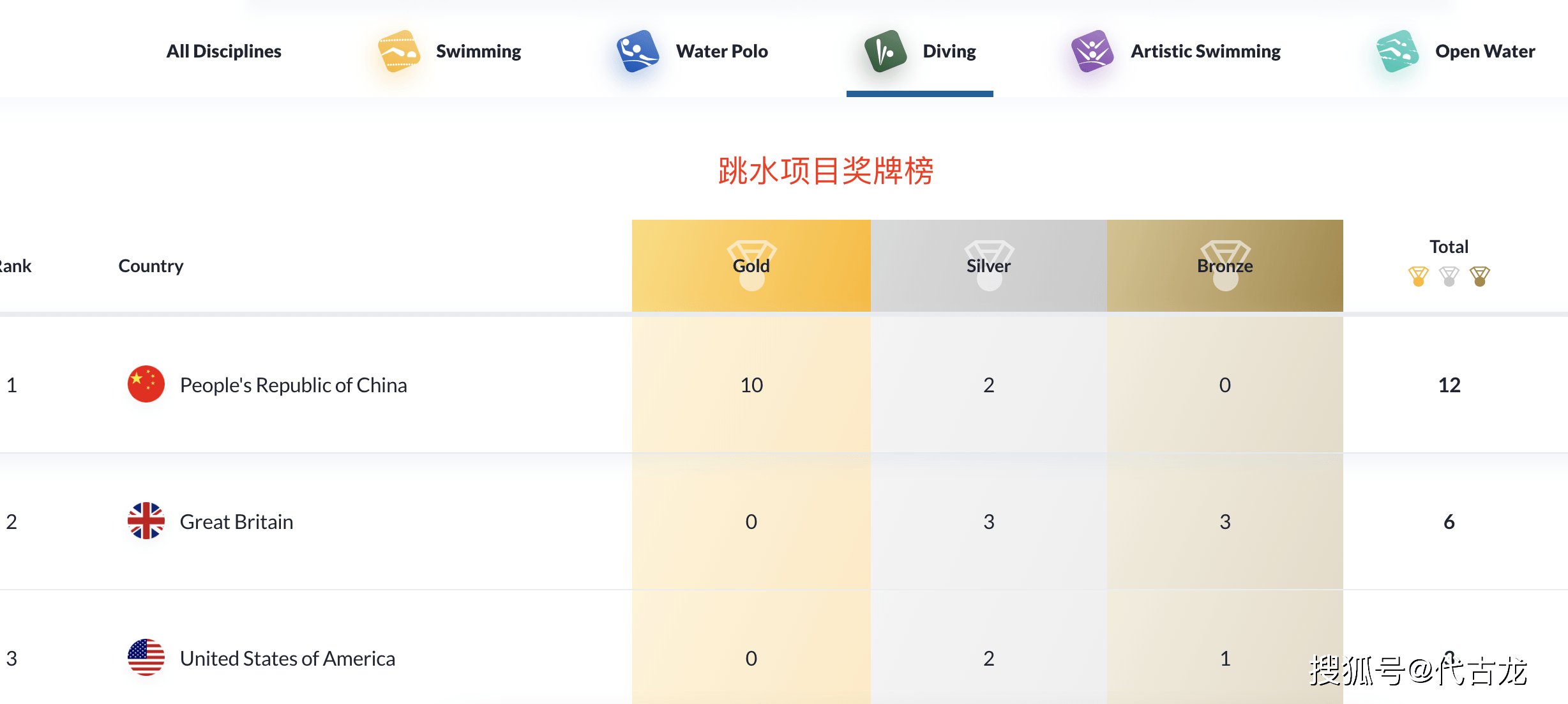Select Great Britain country name
Screen dimensions: 1568x704
(237, 522)
